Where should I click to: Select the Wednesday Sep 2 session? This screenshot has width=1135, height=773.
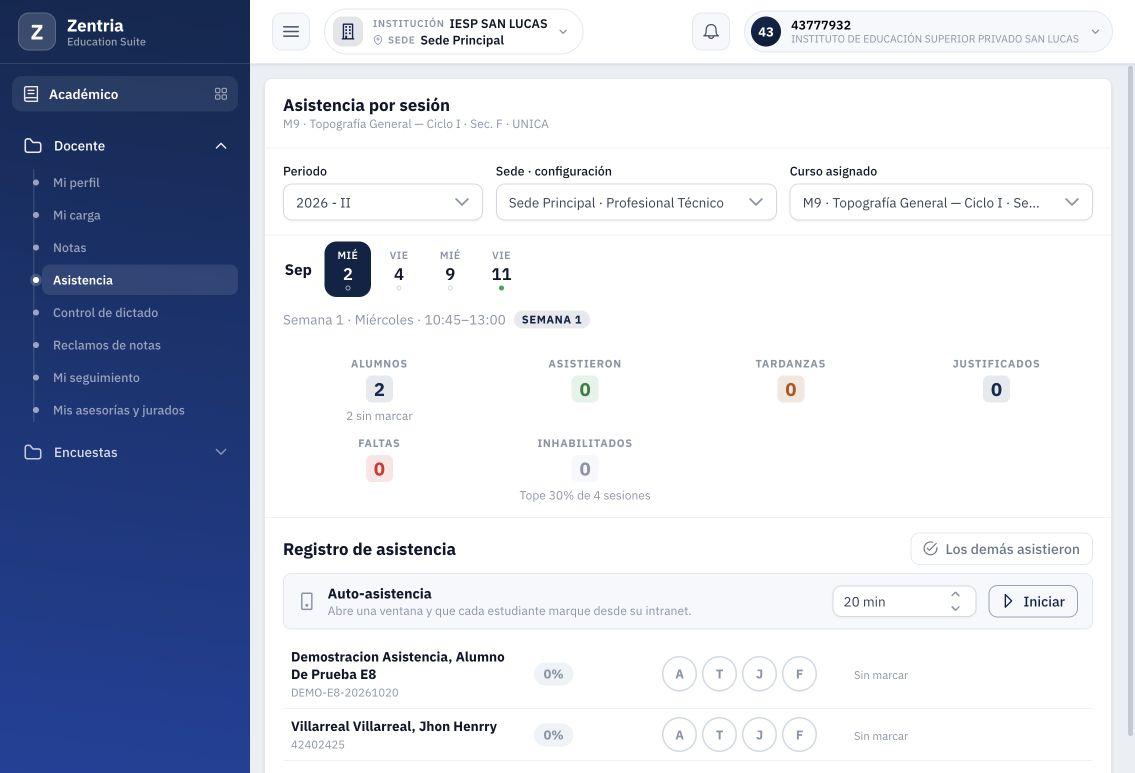[347, 269]
